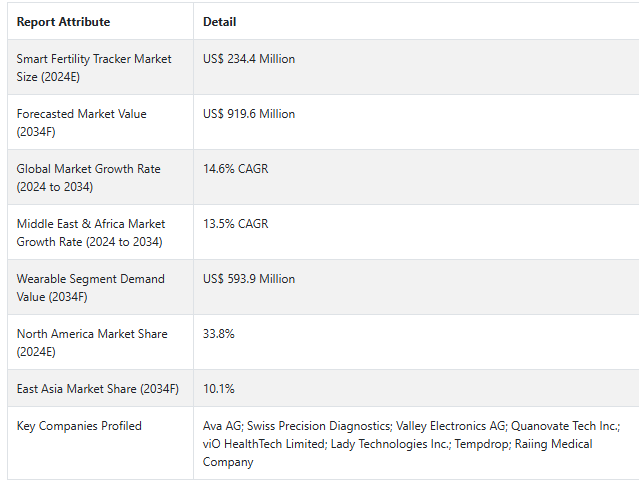Click the 'Detail' column header
The image size is (639, 484).
[220, 21]
